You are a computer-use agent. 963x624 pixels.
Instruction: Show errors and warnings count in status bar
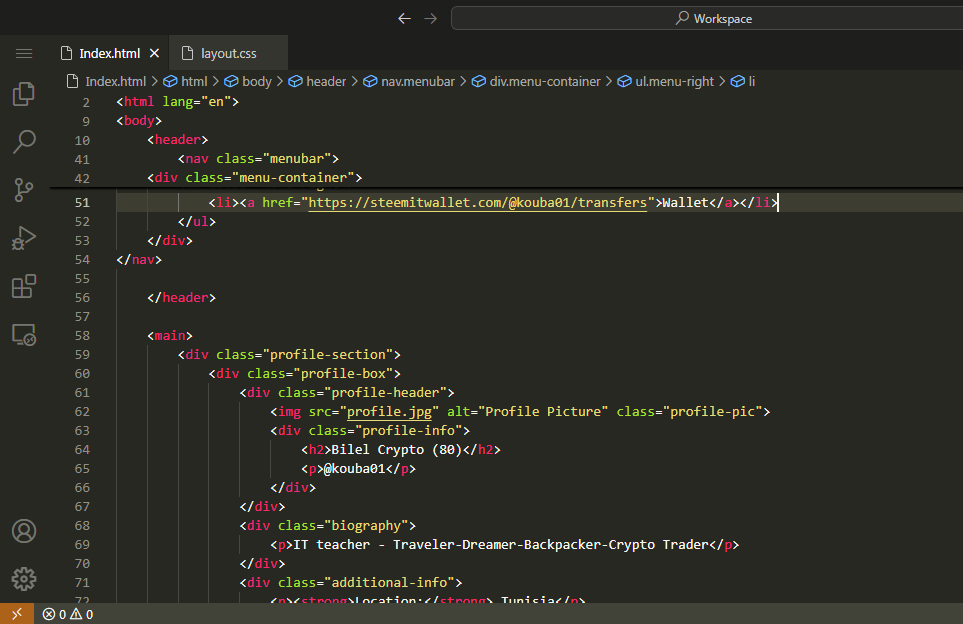tap(68, 614)
